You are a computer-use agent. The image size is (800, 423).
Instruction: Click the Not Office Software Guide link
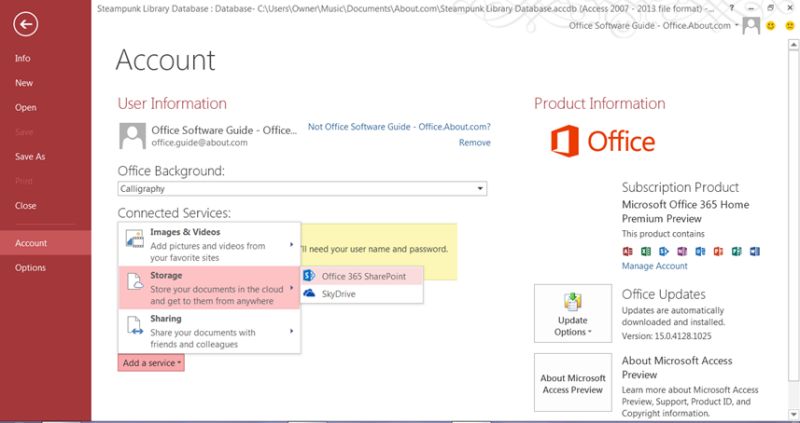(x=399, y=127)
